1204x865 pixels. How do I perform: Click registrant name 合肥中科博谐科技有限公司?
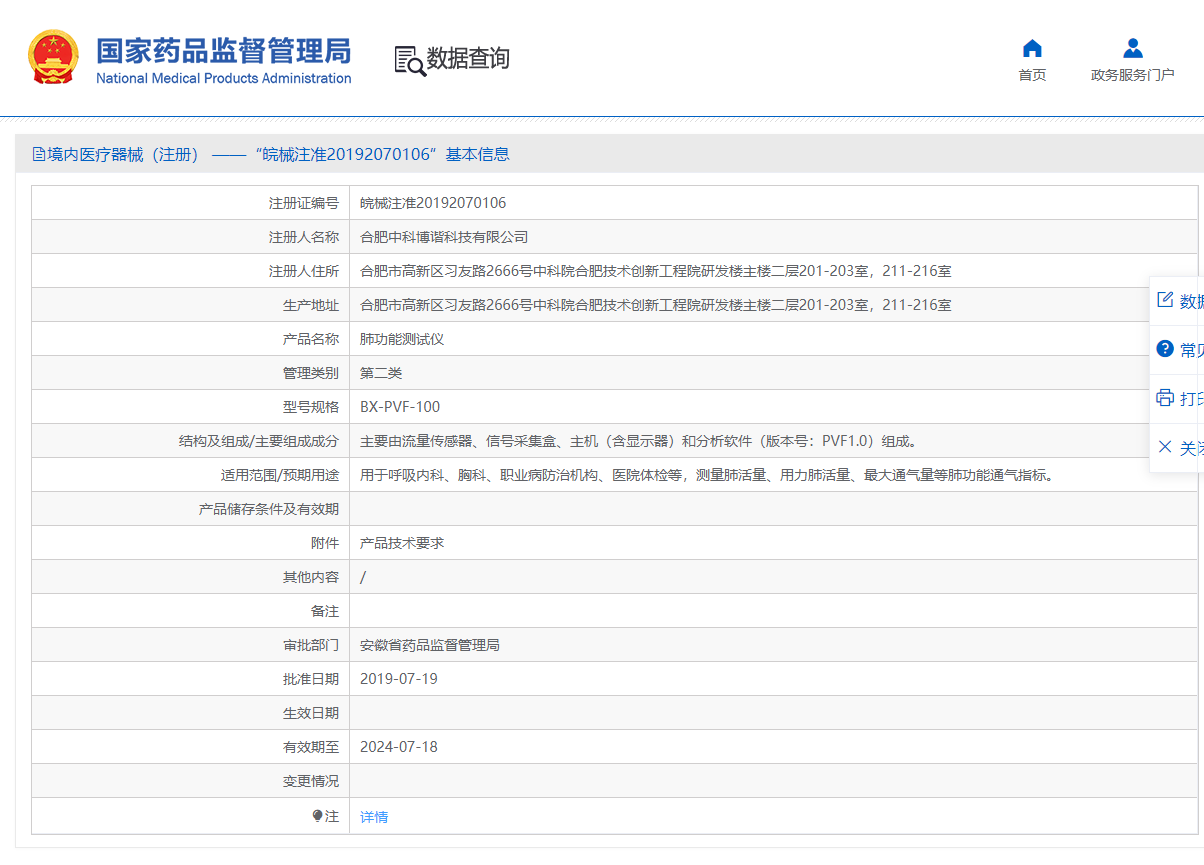pyautogui.click(x=444, y=237)
